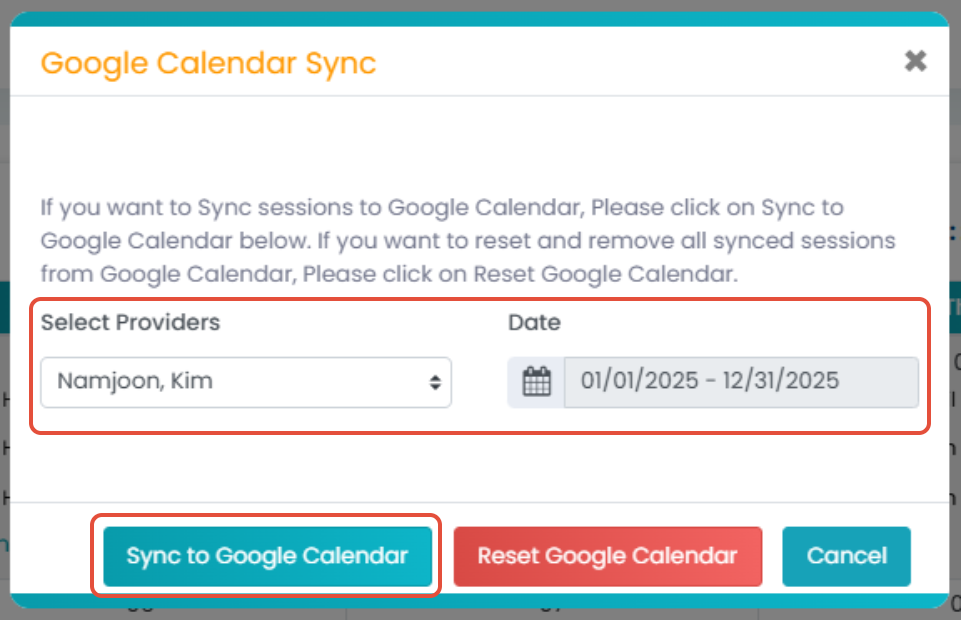Click the Select Providers label
Screen dimensions: 961x620
(130, 323)
